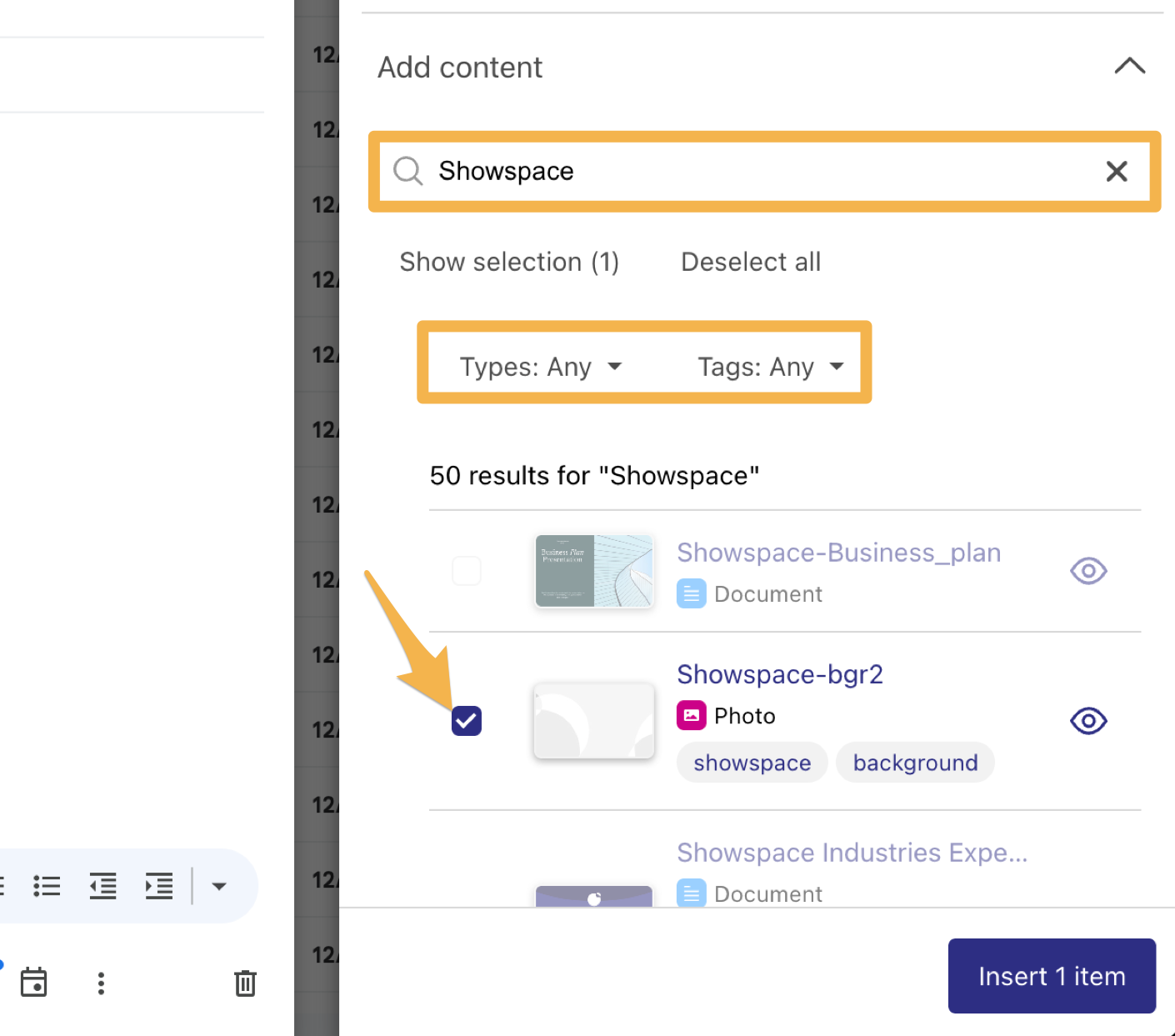Image resolution: width=1175 pixels, height=1036 pixels.
Task: Click the trash delete icon
Action: pos(245,983)
